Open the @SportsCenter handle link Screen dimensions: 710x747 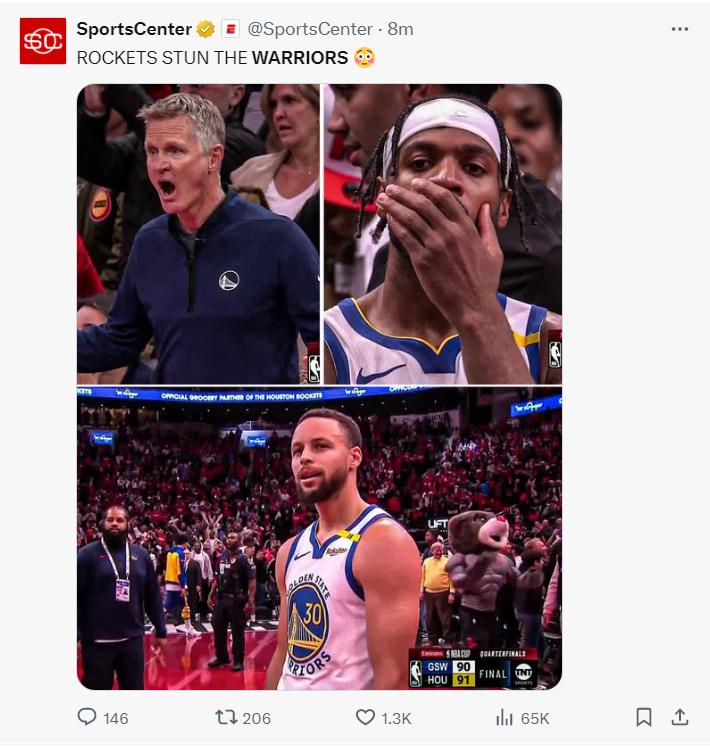pos(309,29)
